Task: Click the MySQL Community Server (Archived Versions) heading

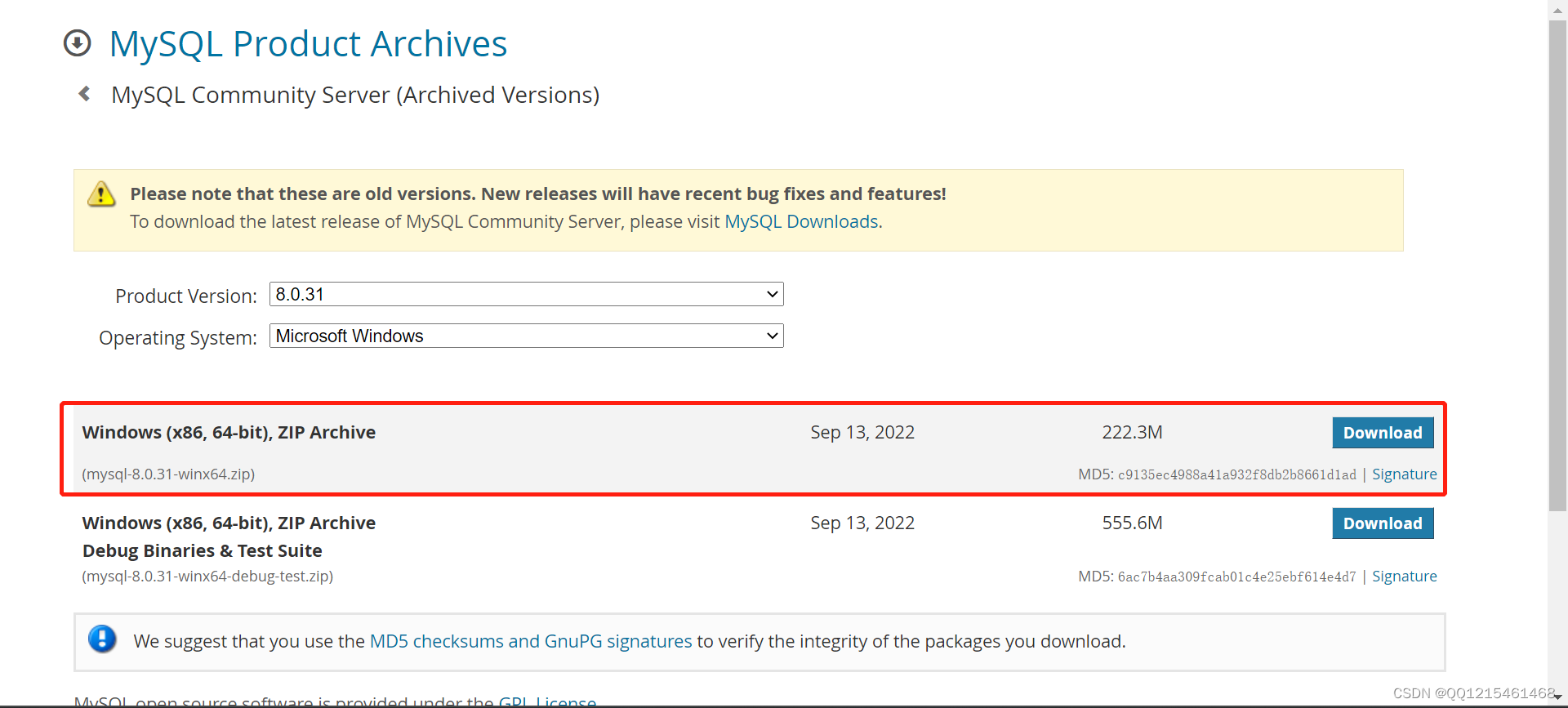Action: pyautogui.click(x=355, y=95)
